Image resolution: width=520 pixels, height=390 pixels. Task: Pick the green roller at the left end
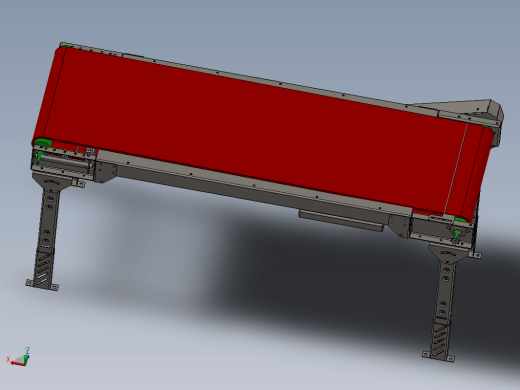pyautogui.click(x=43, y=144)
